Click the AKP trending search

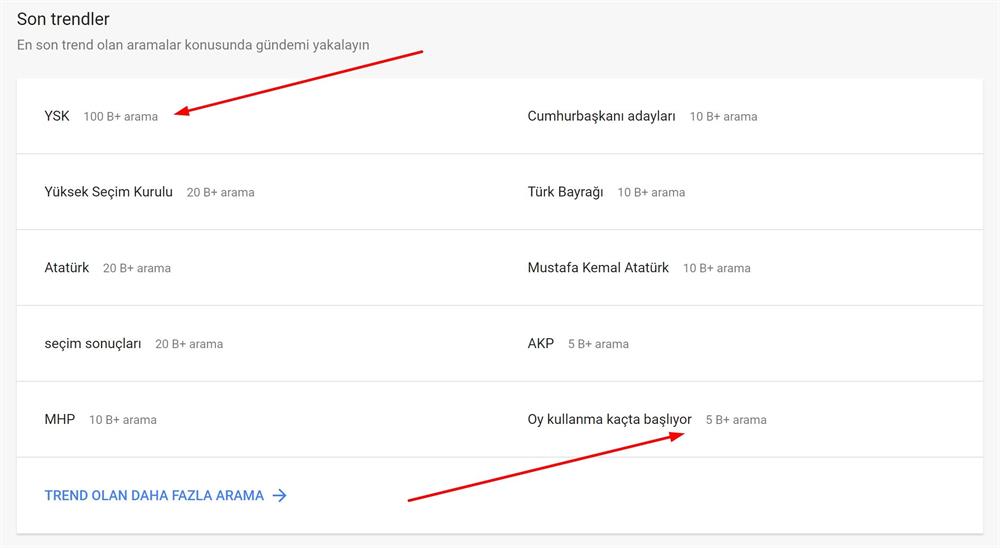tap(541, 344)
